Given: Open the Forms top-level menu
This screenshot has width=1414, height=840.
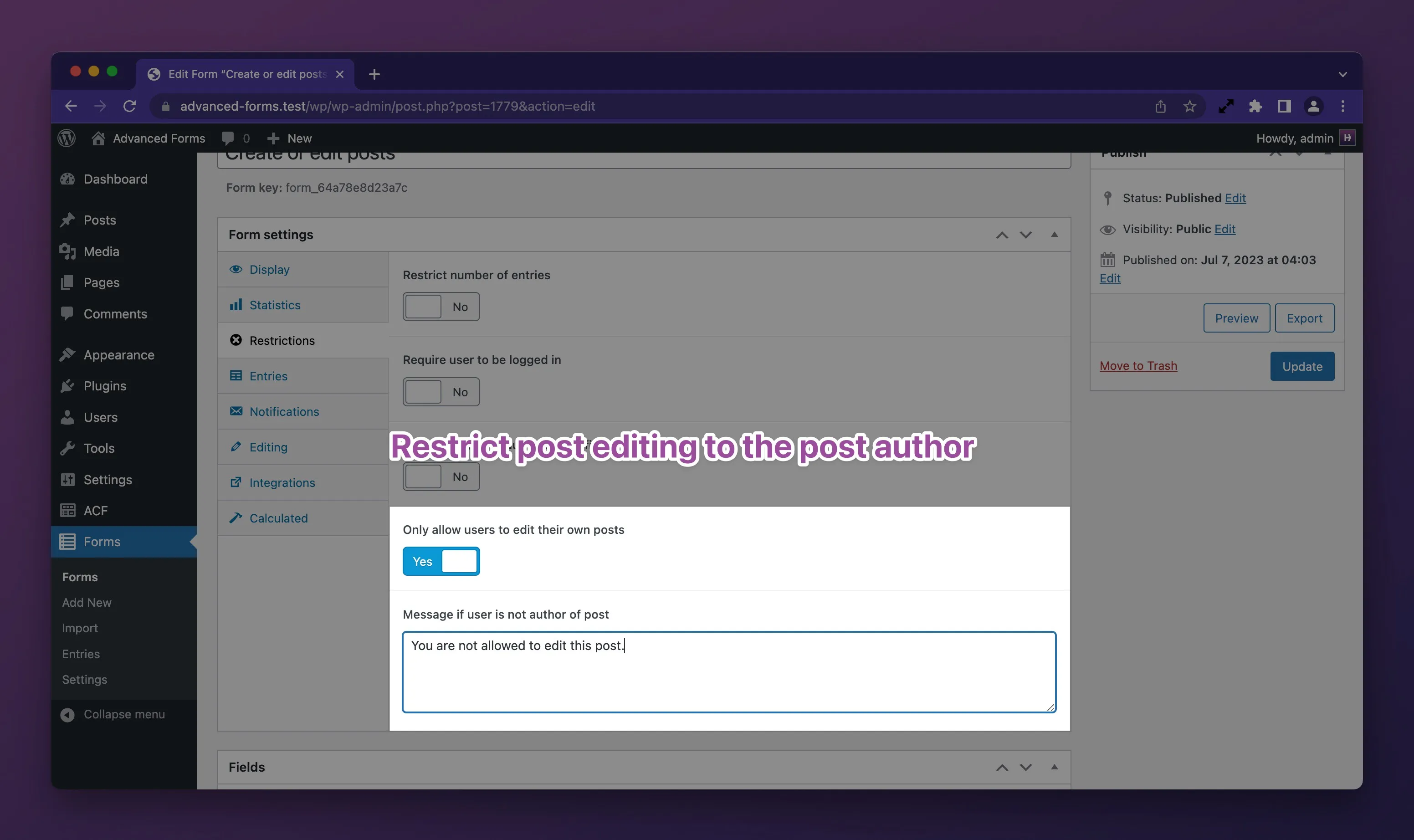Looking at the screenshot, I should click(x=124, y=542).
